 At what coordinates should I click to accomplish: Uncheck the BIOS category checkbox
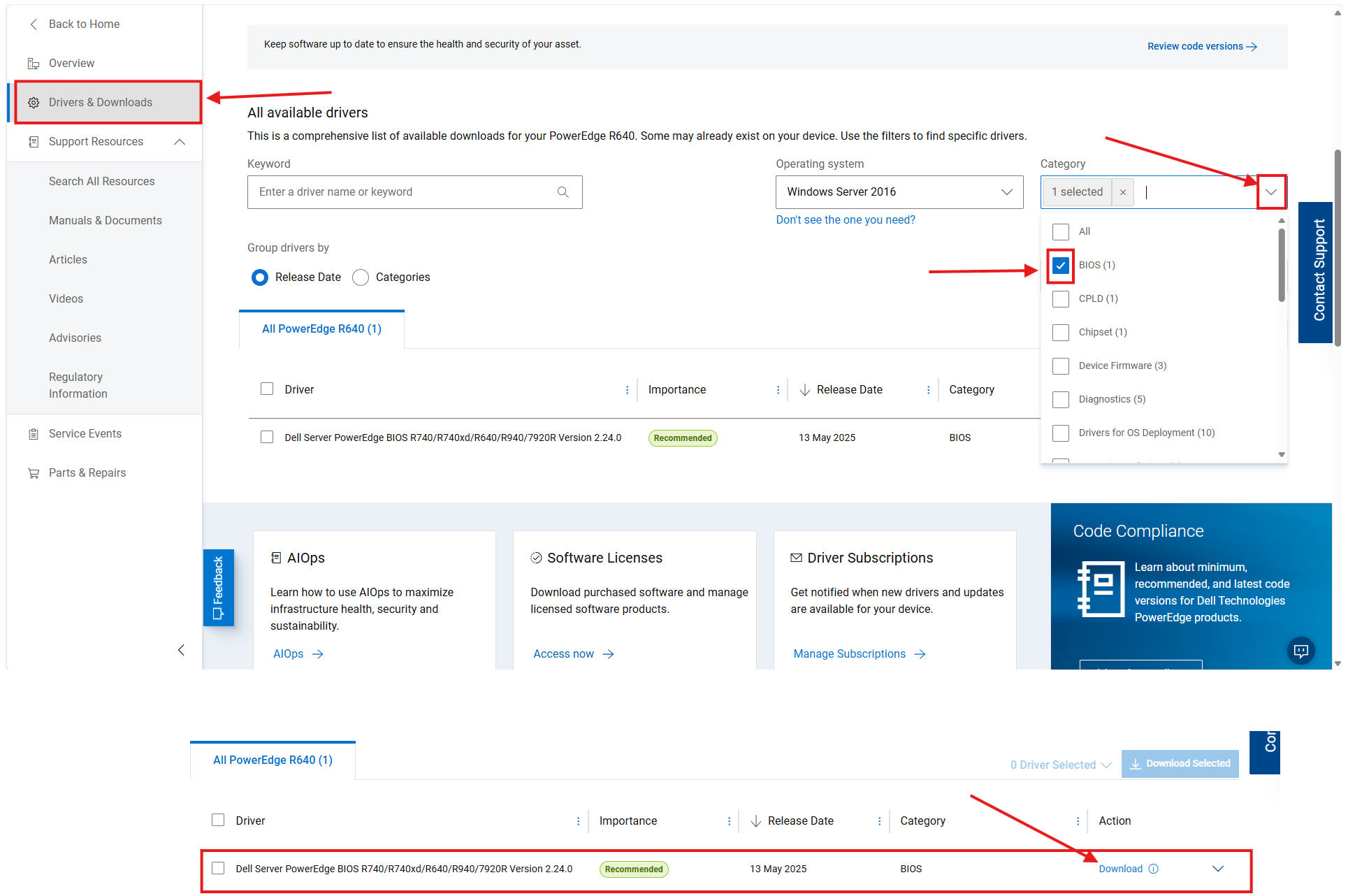click(1060, 266)
